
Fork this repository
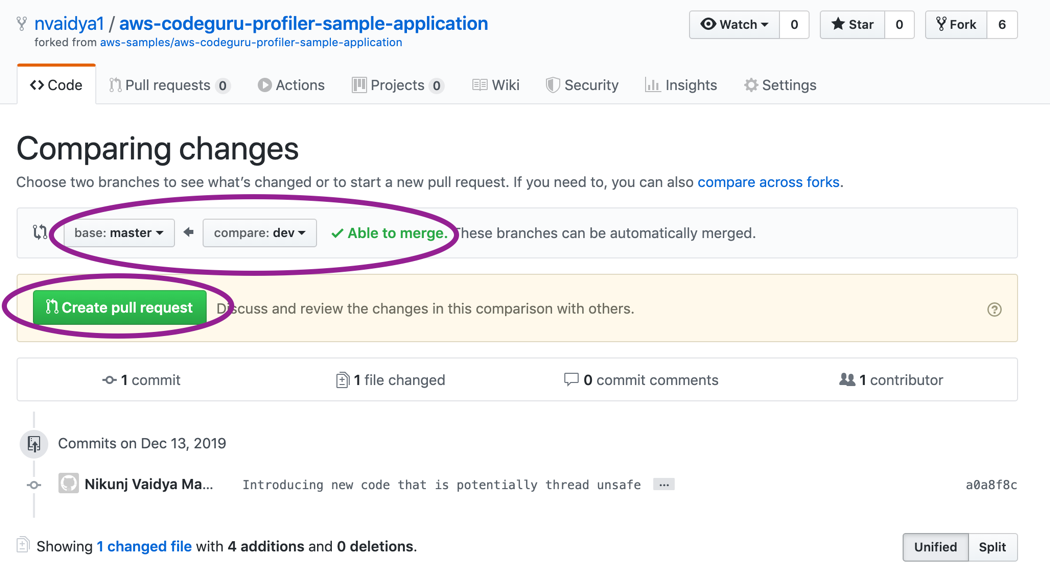click(956, 25)
